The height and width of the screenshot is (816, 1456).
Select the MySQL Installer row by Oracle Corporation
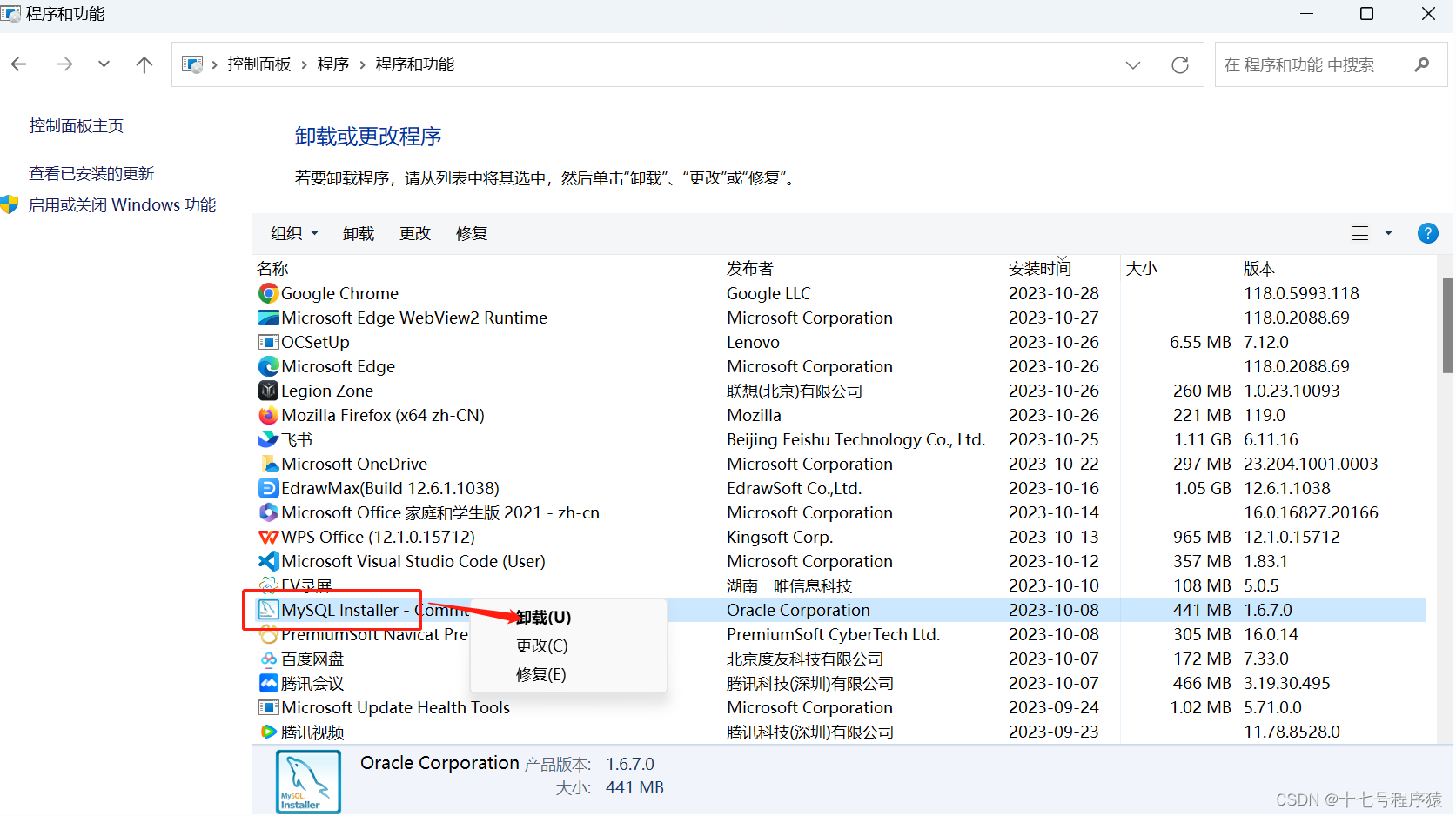point(839,610)
